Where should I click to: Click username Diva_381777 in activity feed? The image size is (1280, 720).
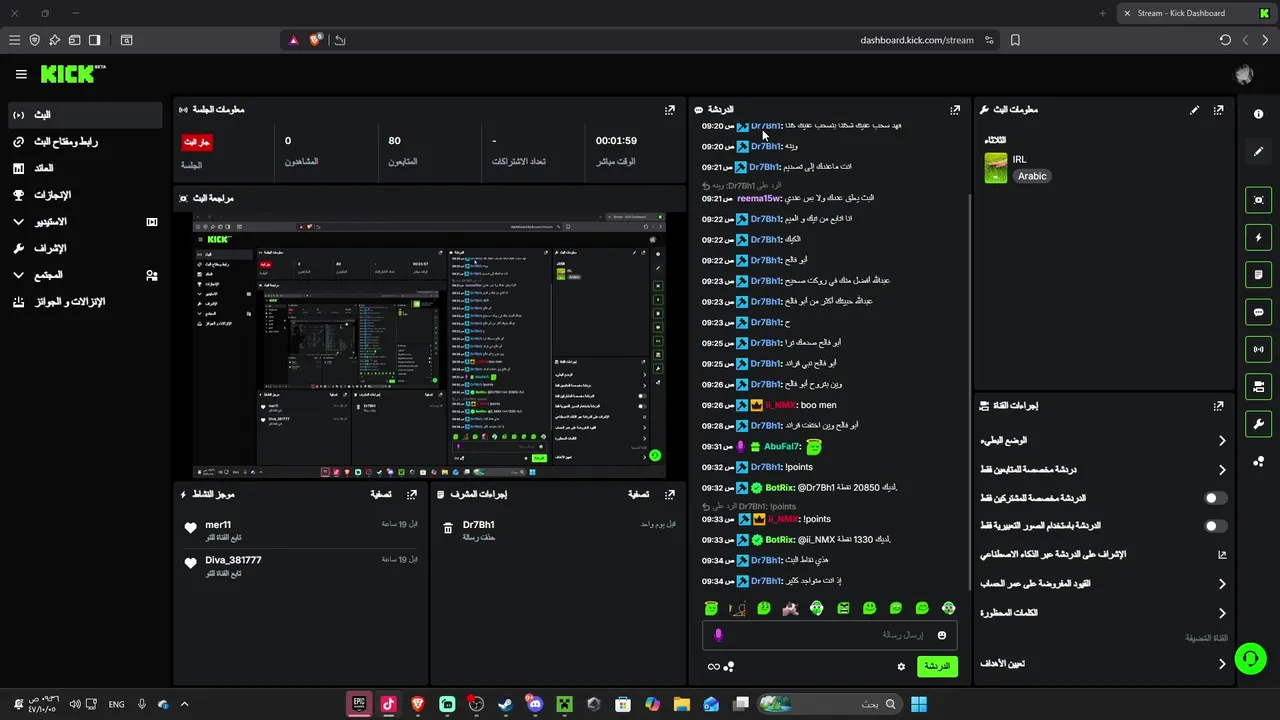[233, 560]
